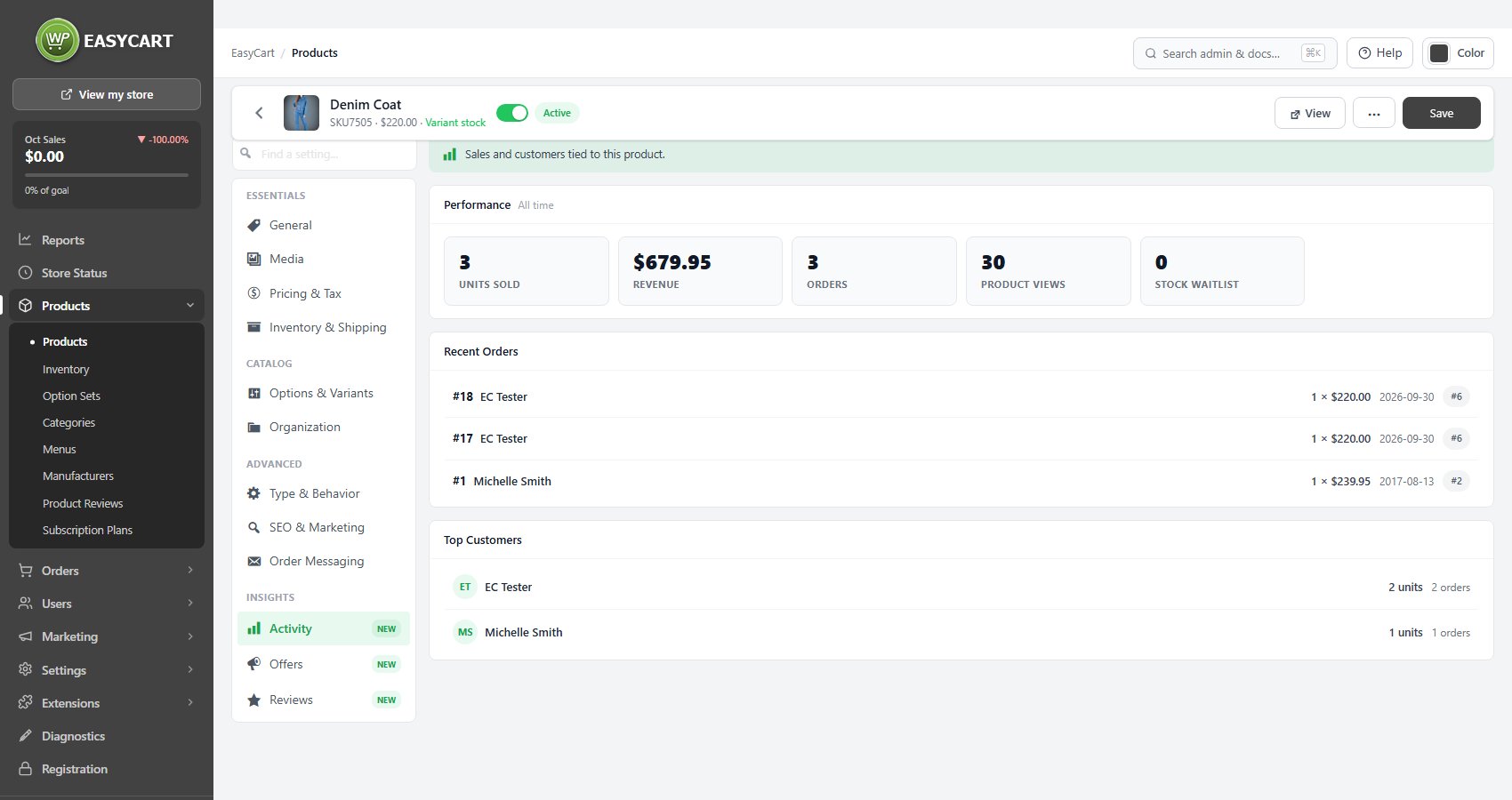Toggle the product Active switch
Image resolution: width=1512 pixels, height=800 pixels.
[512, 113]
